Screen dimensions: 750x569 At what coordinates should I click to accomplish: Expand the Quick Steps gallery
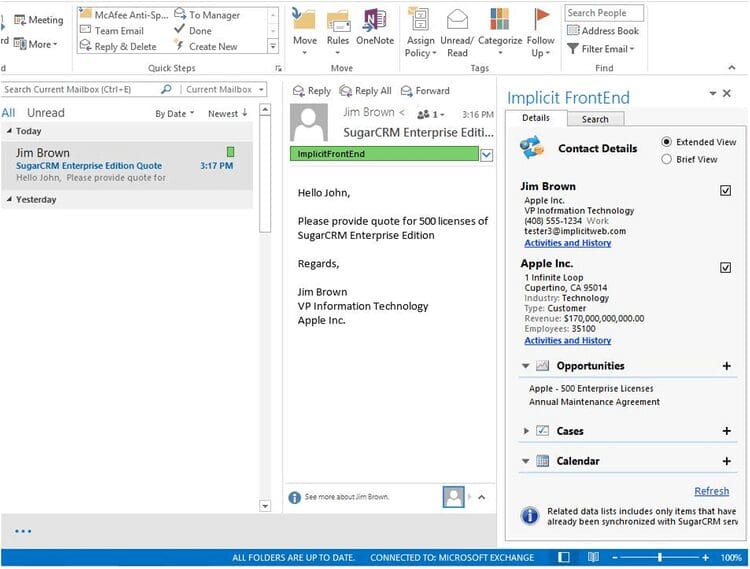(x=273, y=46)
